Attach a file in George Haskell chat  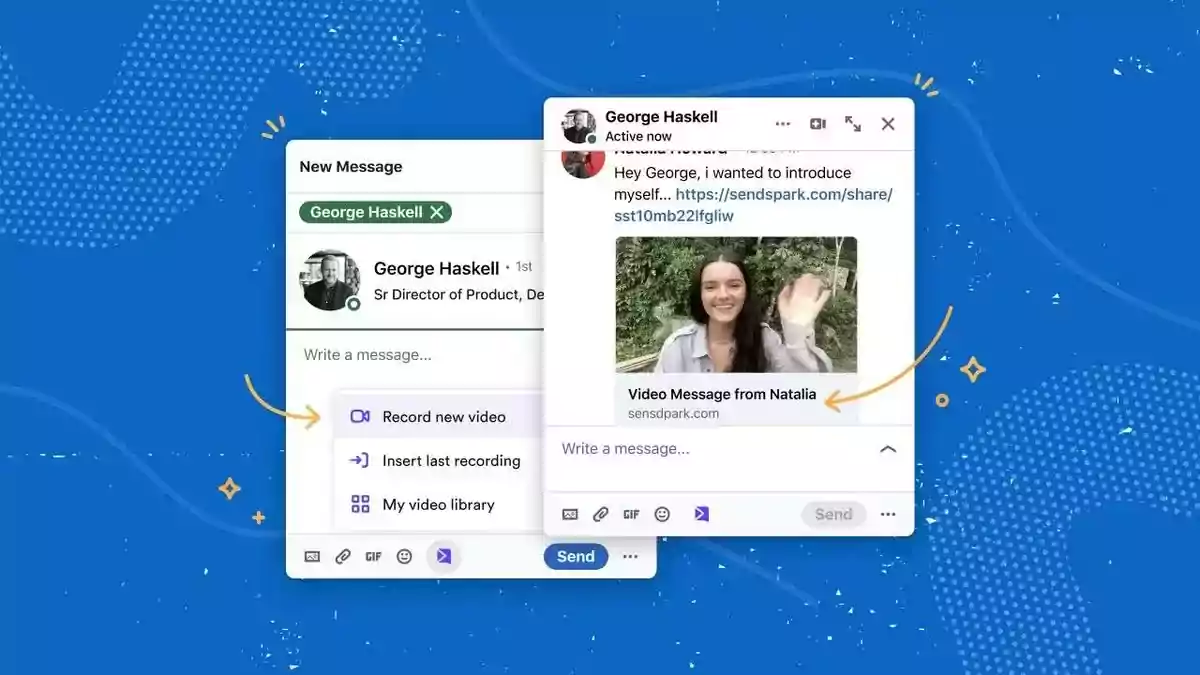pos(600,514)
